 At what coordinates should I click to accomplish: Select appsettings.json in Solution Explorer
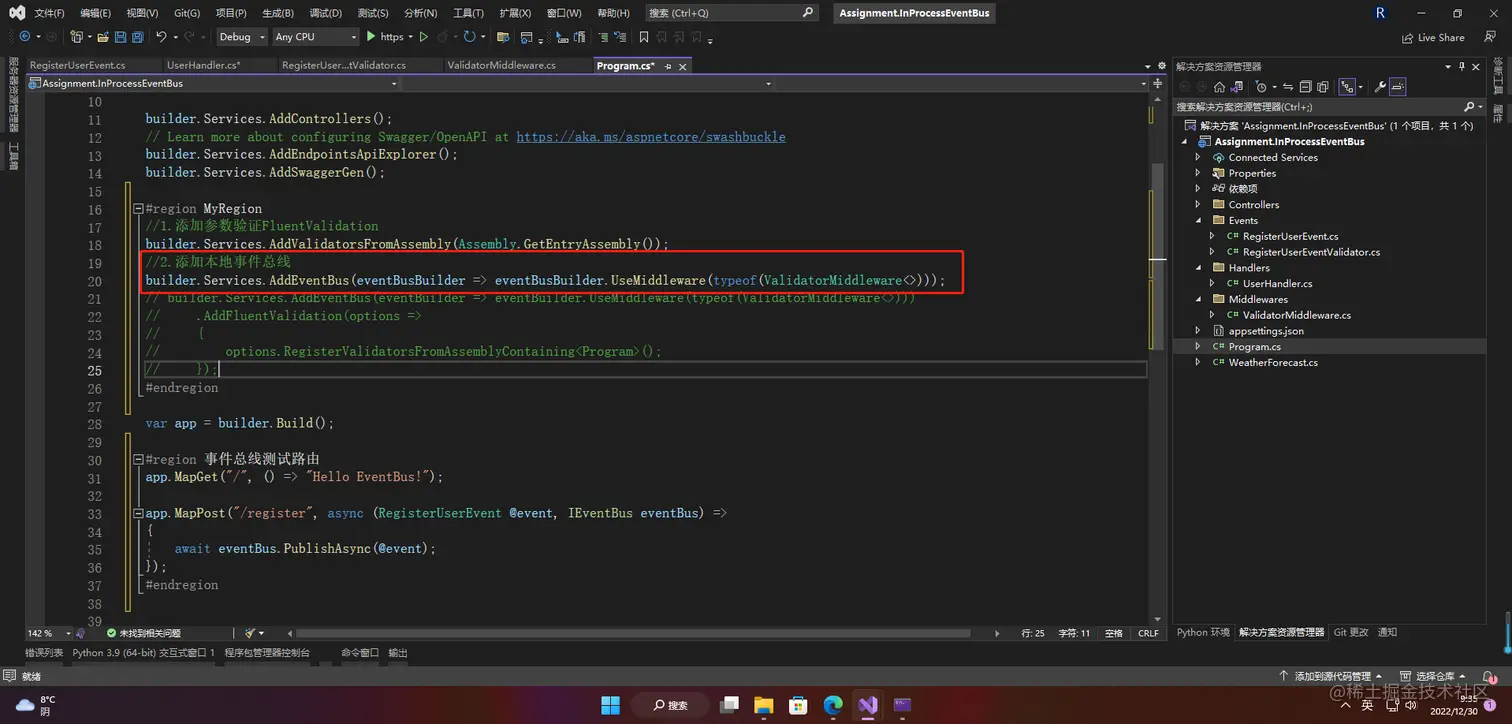tap(1266, 331)
